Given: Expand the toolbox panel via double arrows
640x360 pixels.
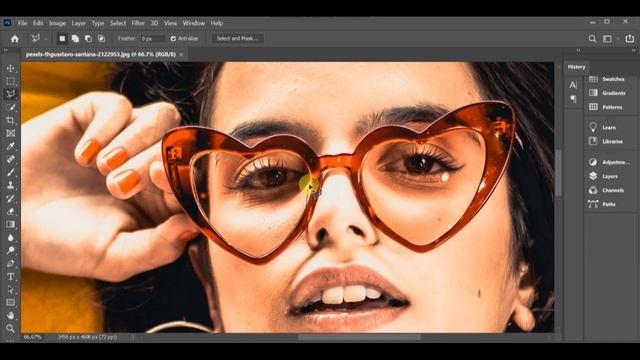Looking at the screenshot, I should click(6, 50).
